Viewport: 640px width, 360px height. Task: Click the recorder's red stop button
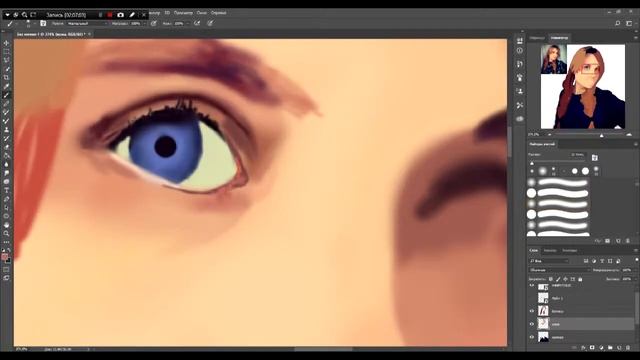pos(109,15)
